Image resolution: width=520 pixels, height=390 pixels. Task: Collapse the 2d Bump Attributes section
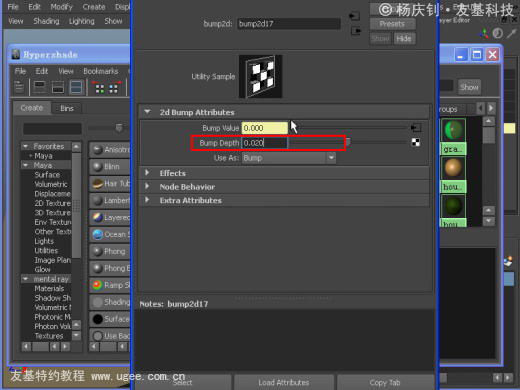coord(147,112)
